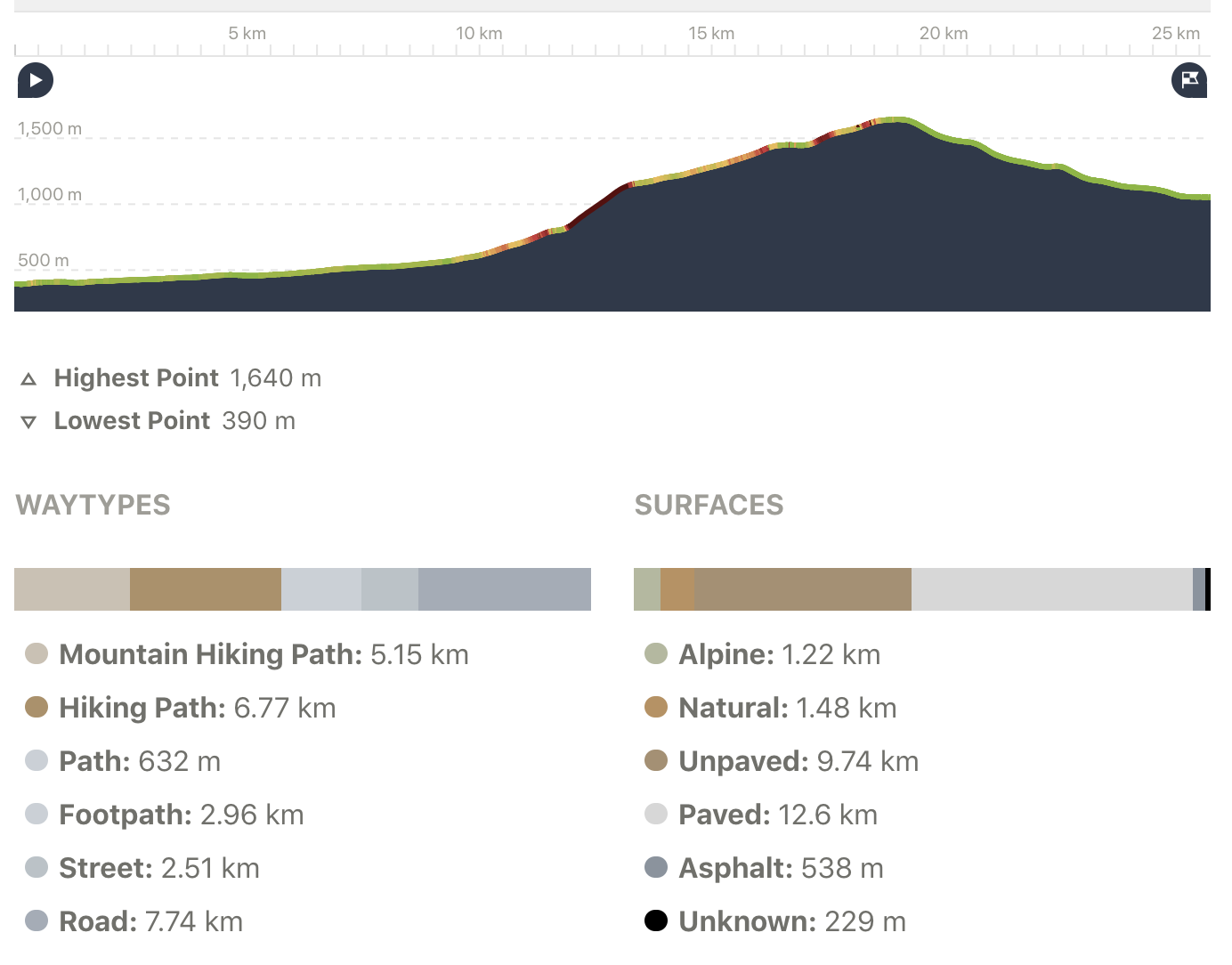Screen dimensions: 1232x965
Task: Select the Unpaved segment in surfaces bar
Action: click(803, 589)
